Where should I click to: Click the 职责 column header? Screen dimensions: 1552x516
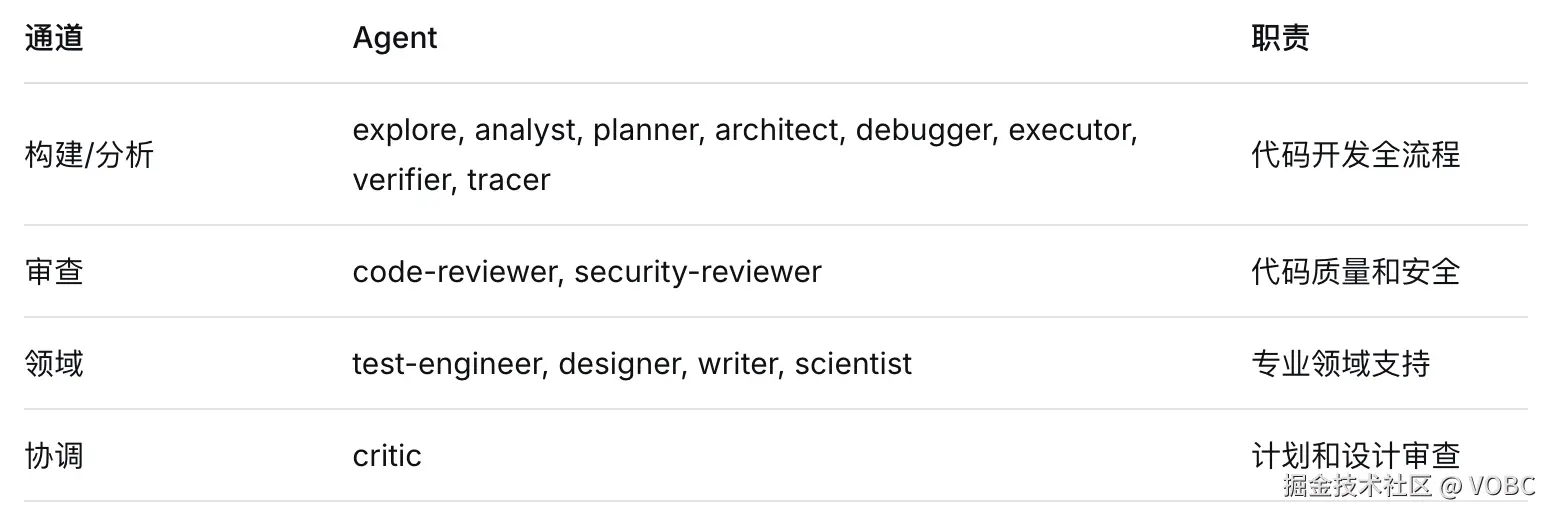coord(1280,38)
